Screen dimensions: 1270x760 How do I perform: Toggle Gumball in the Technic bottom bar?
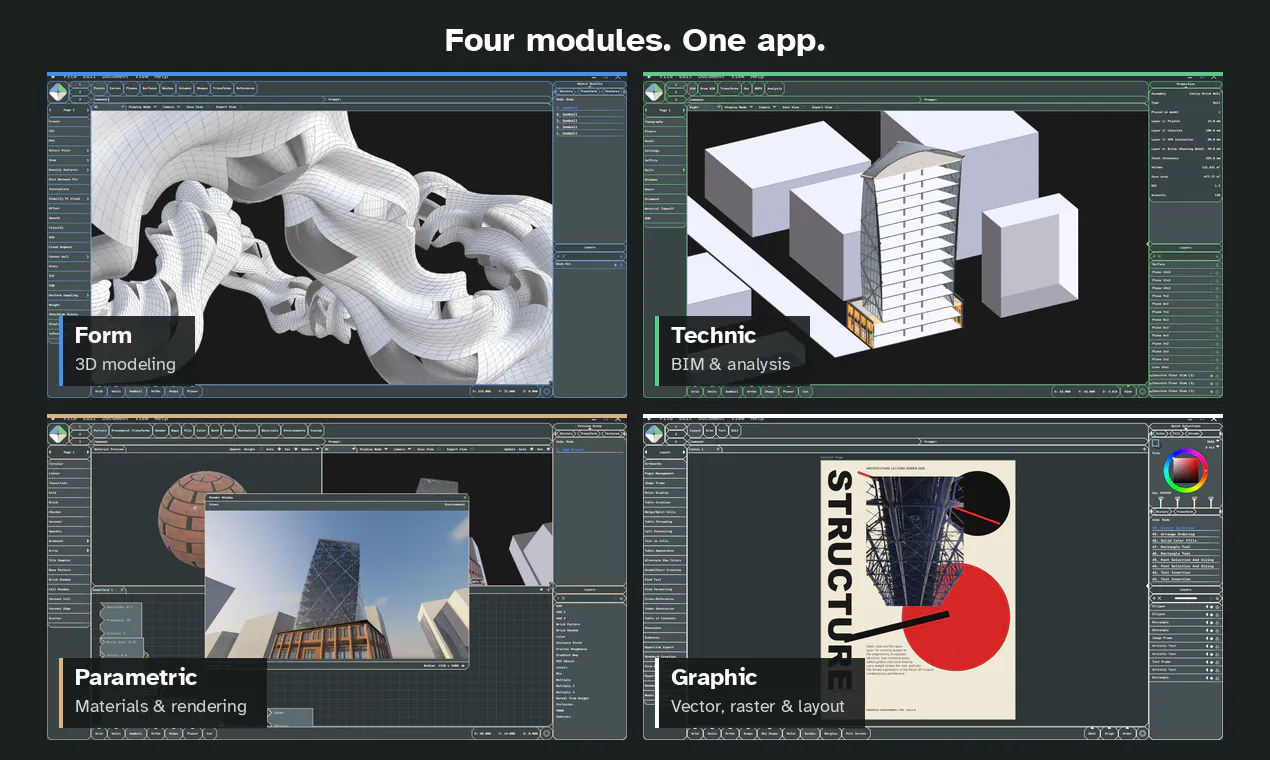click(x=730, y=391)
